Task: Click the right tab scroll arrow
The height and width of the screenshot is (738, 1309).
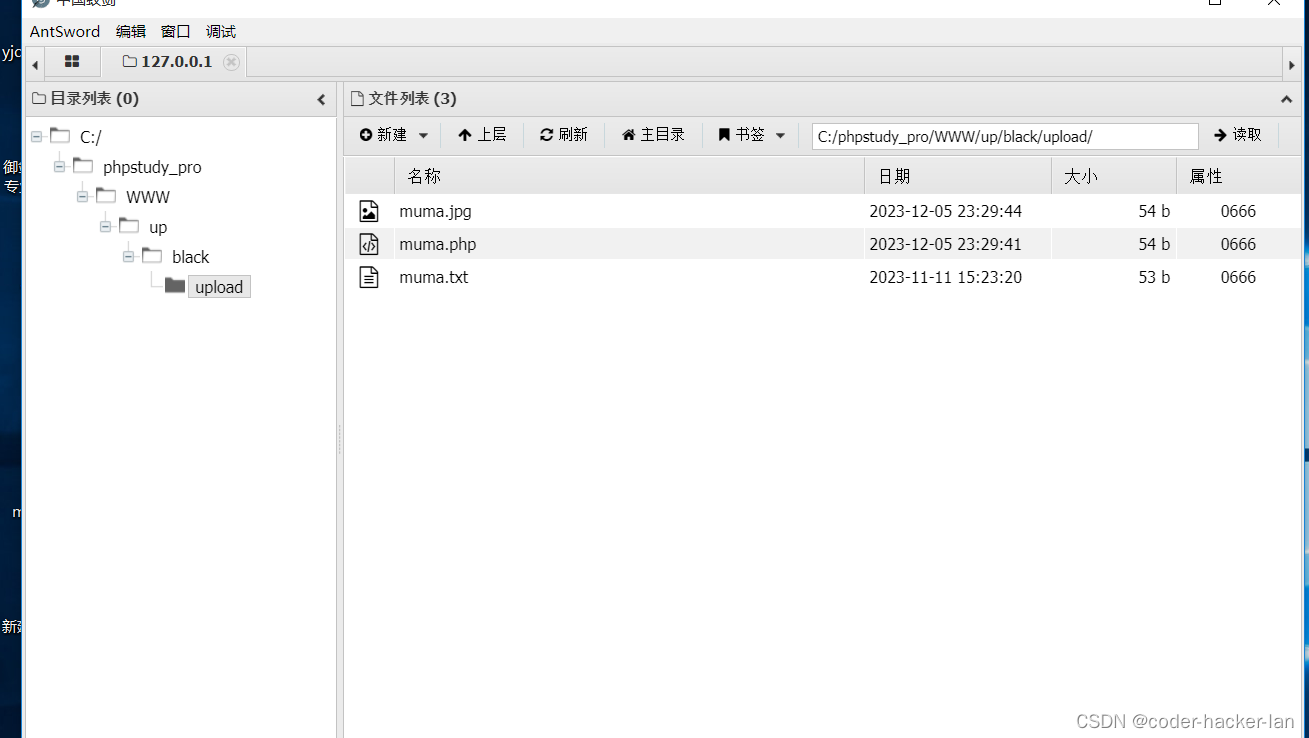Action: pyautogui.click(x=1292, y=65)
